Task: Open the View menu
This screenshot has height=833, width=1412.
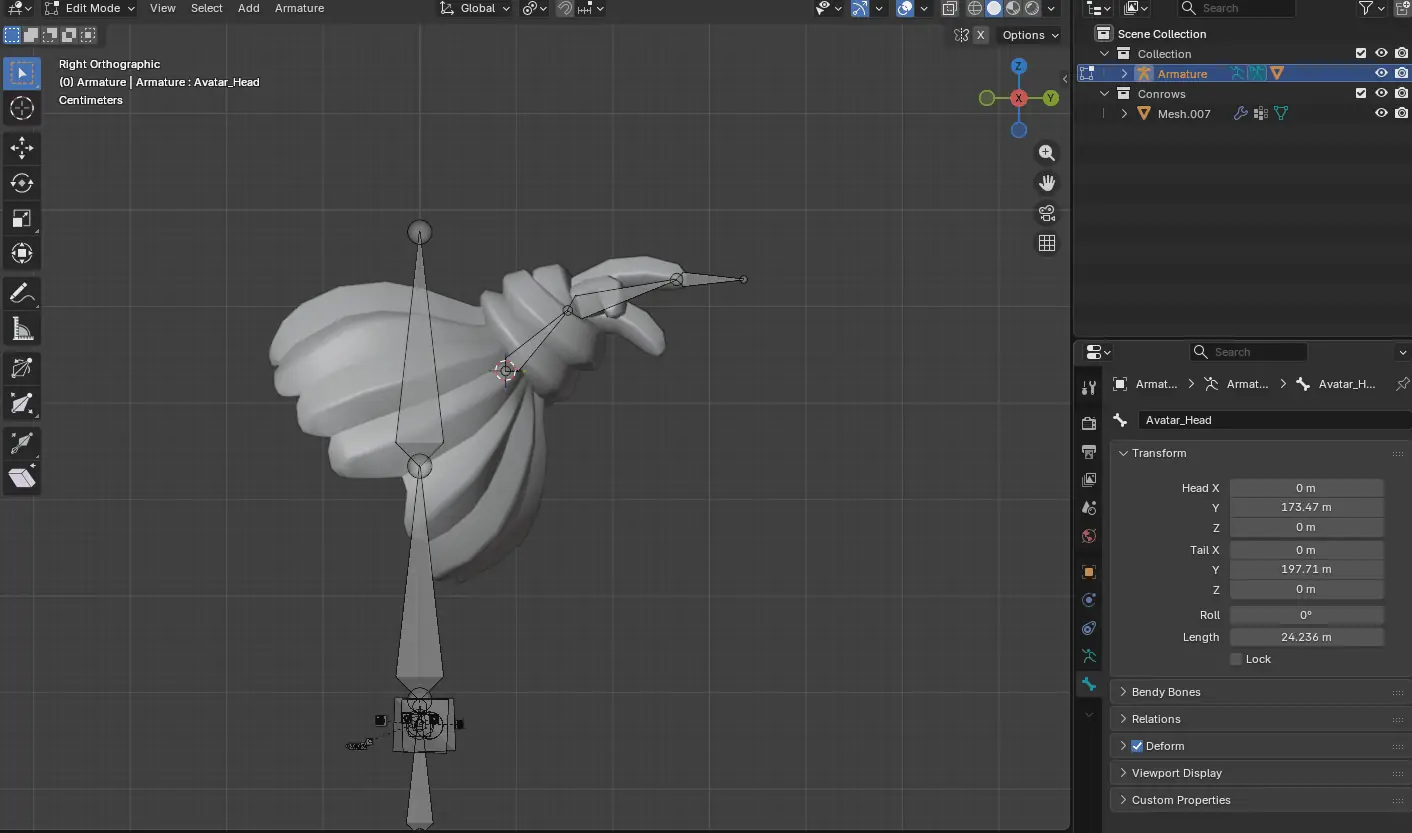Action: [163, 8]
